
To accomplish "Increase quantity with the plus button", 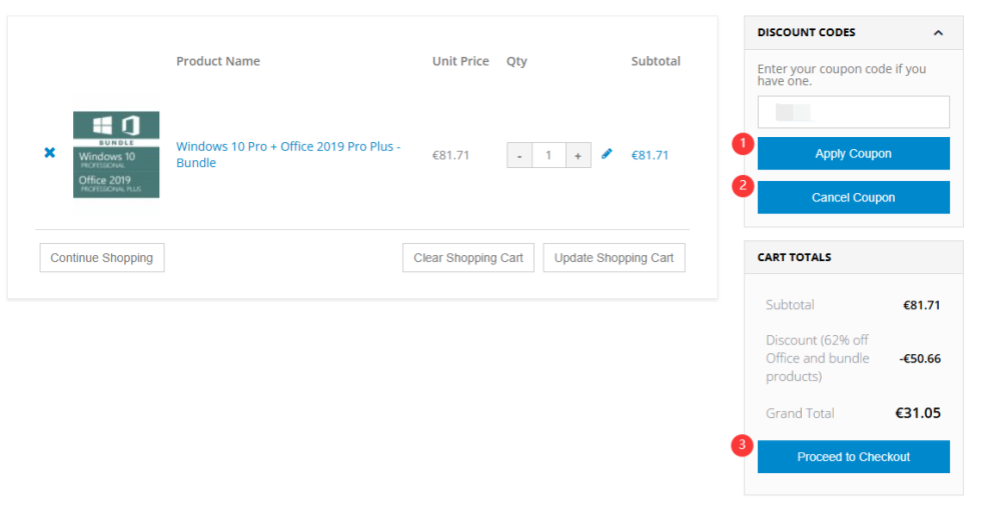I will [x=578, y=155].
